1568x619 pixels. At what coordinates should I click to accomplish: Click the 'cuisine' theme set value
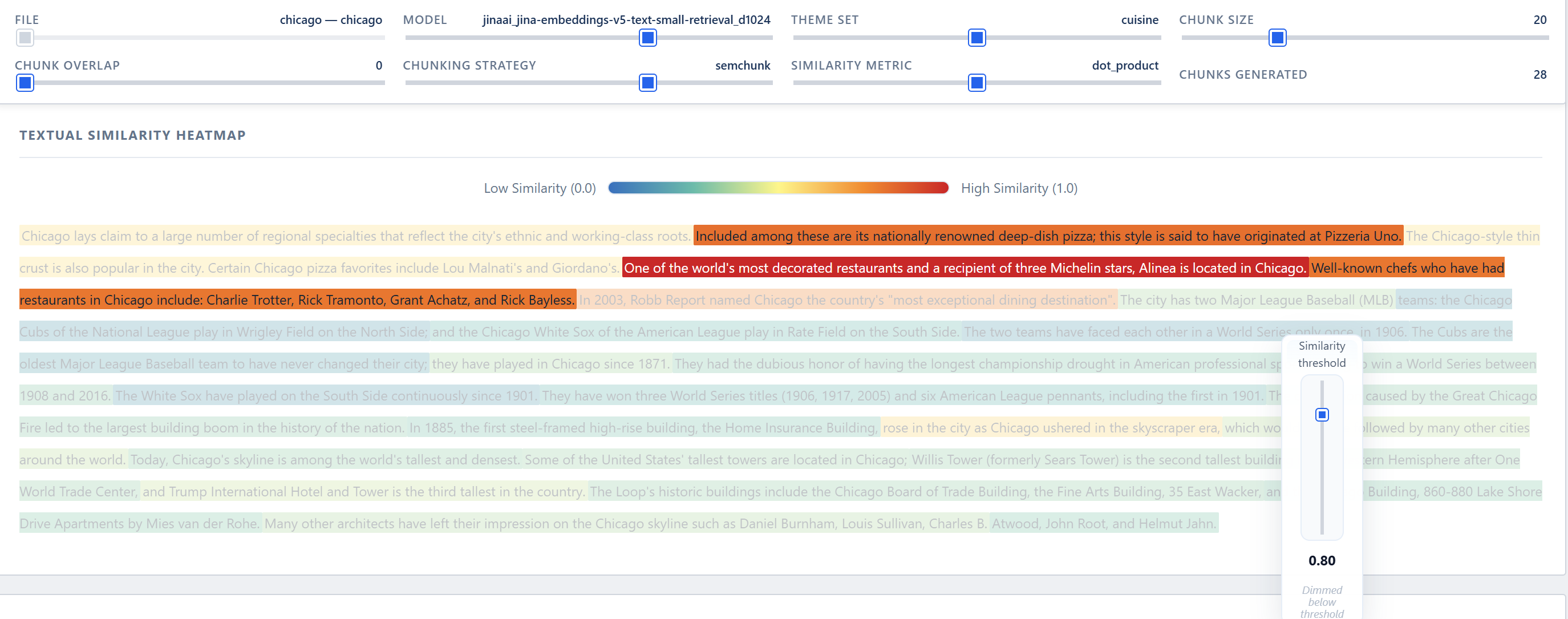[x=1140, y=19]
